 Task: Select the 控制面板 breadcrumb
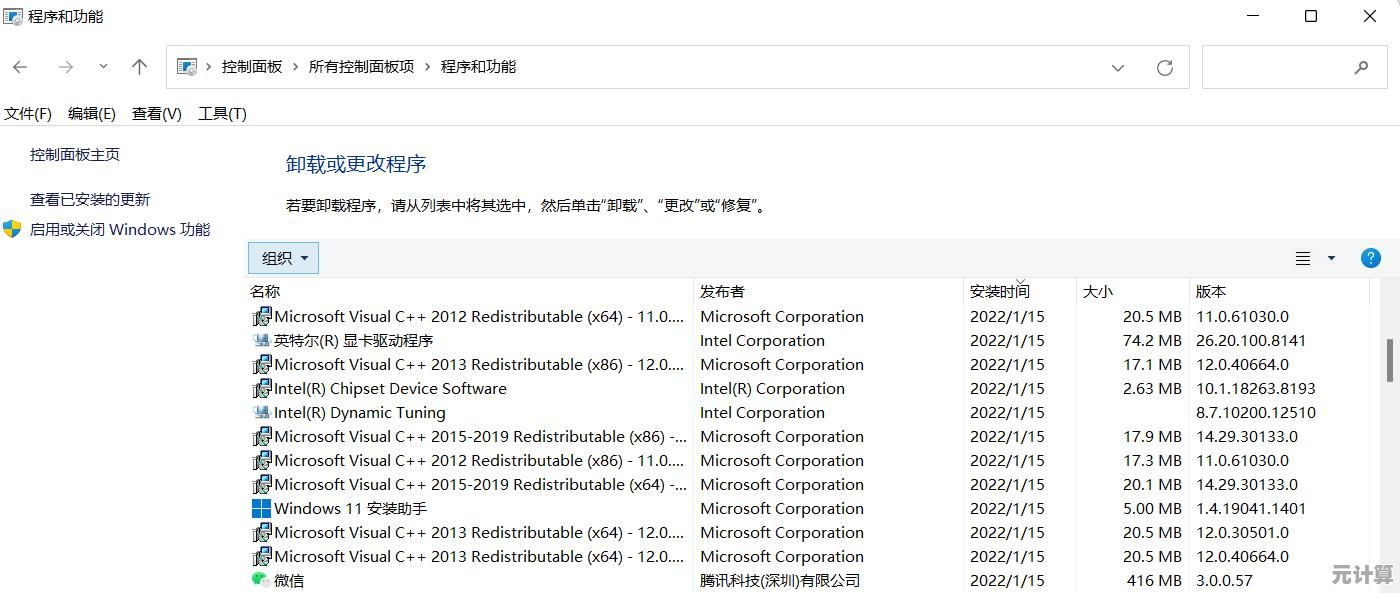pyautogui.click(x=252, y=67)
